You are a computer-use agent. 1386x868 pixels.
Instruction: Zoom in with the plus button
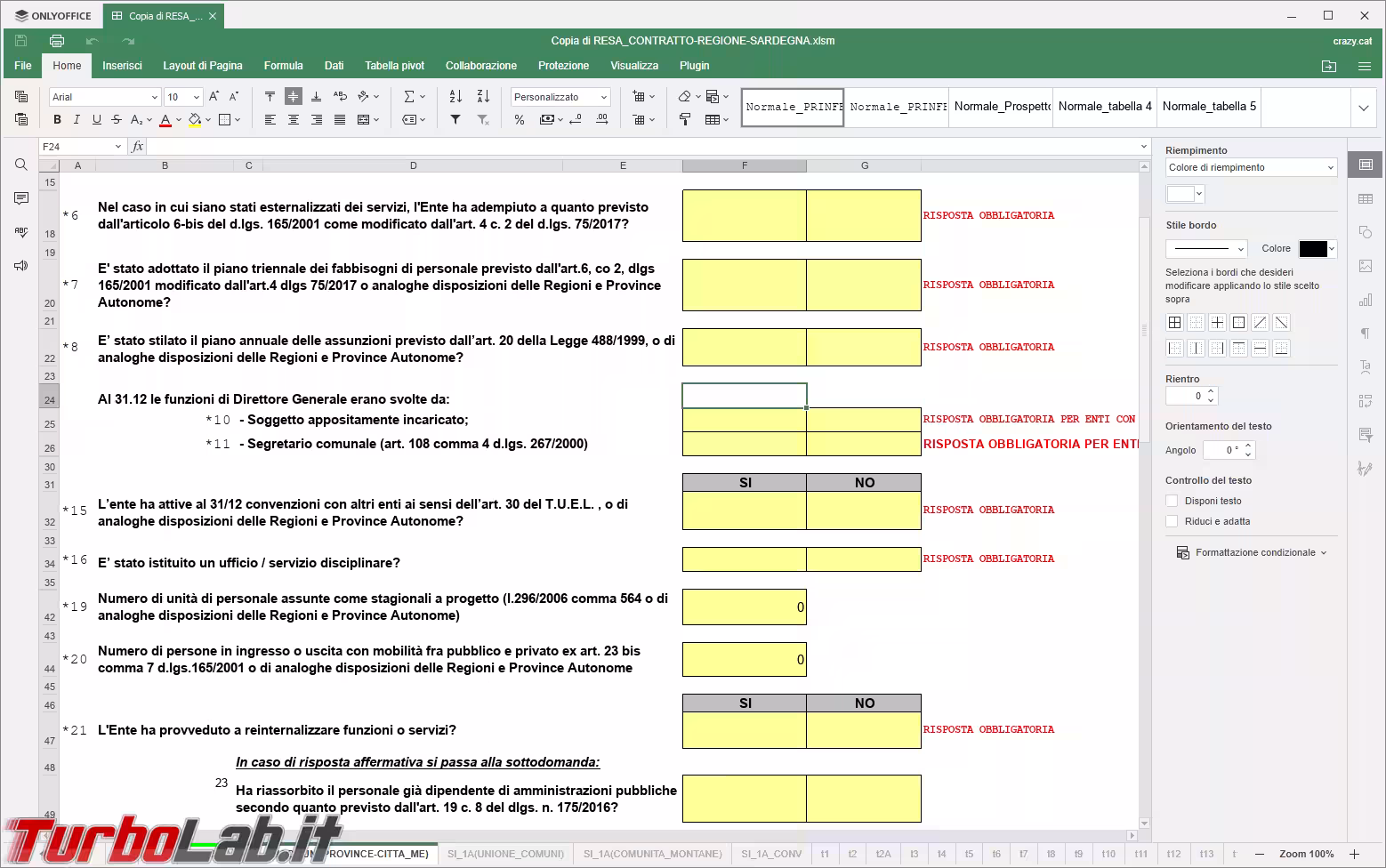click(x=1354, y=854)
